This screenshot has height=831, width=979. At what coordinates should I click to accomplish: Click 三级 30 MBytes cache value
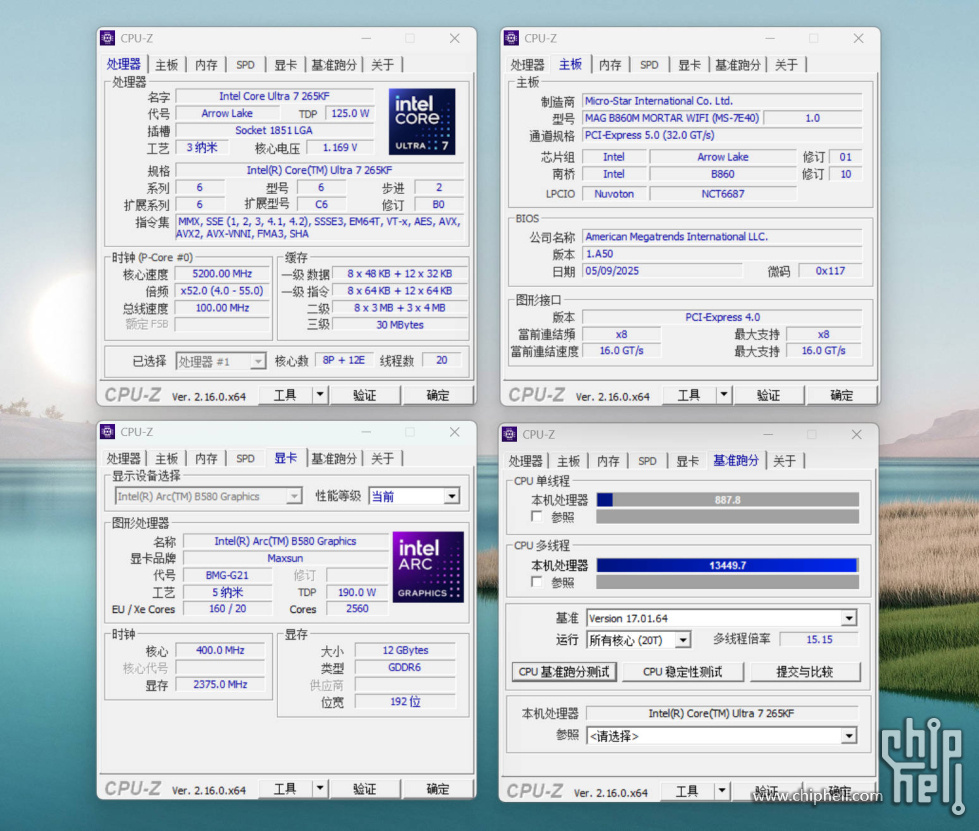(x=400, y=325)
